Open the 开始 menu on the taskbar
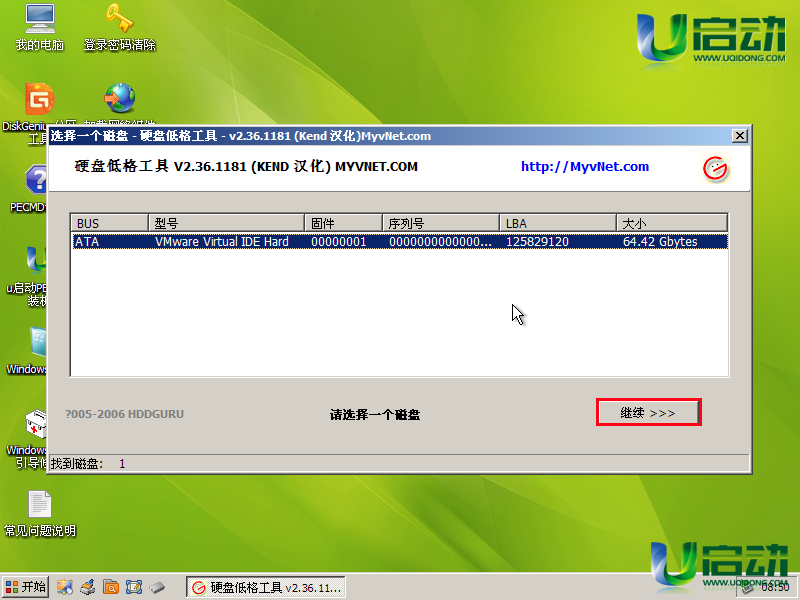Screen dimensions: 800x600 pos(24,586)
